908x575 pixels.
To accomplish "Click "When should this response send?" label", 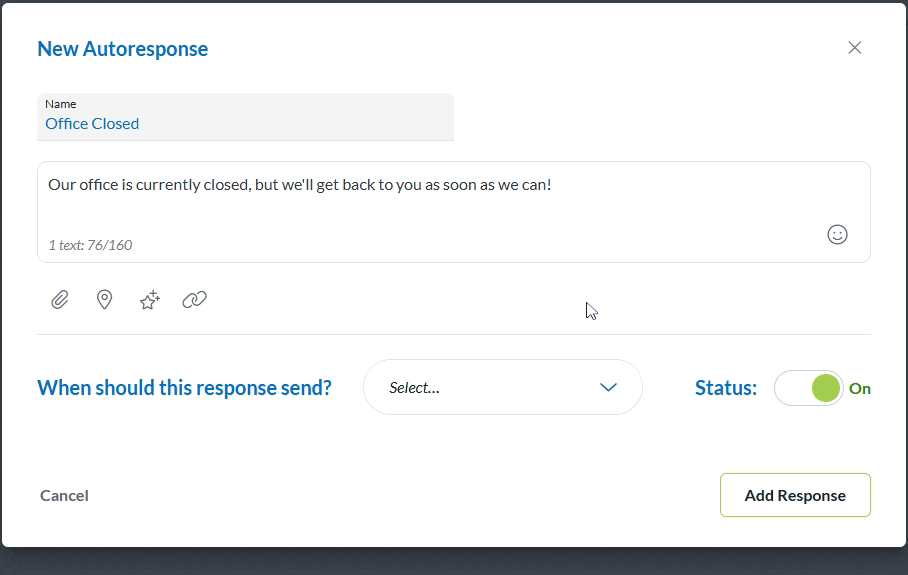I will point(184,388).
